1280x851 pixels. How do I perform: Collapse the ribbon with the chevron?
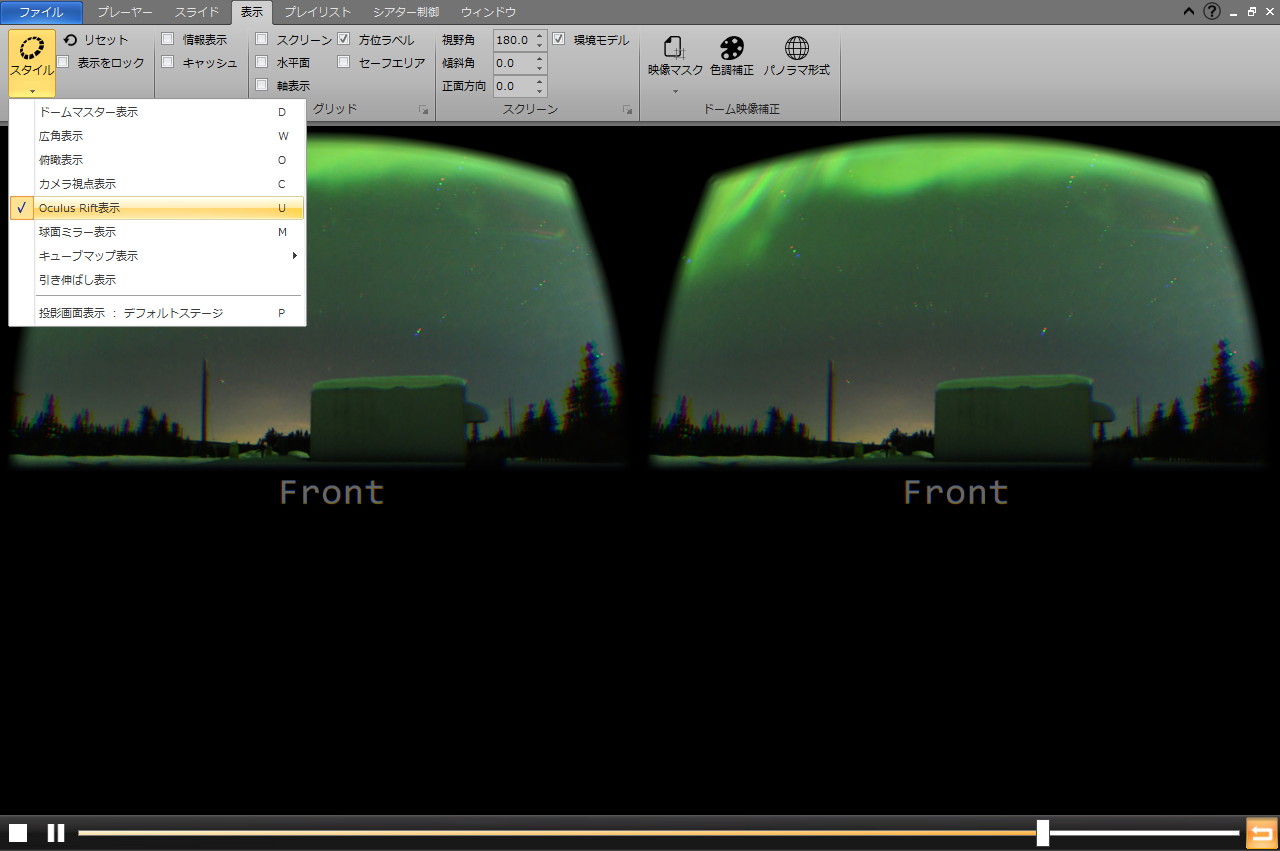click(x=1188, y=12)
